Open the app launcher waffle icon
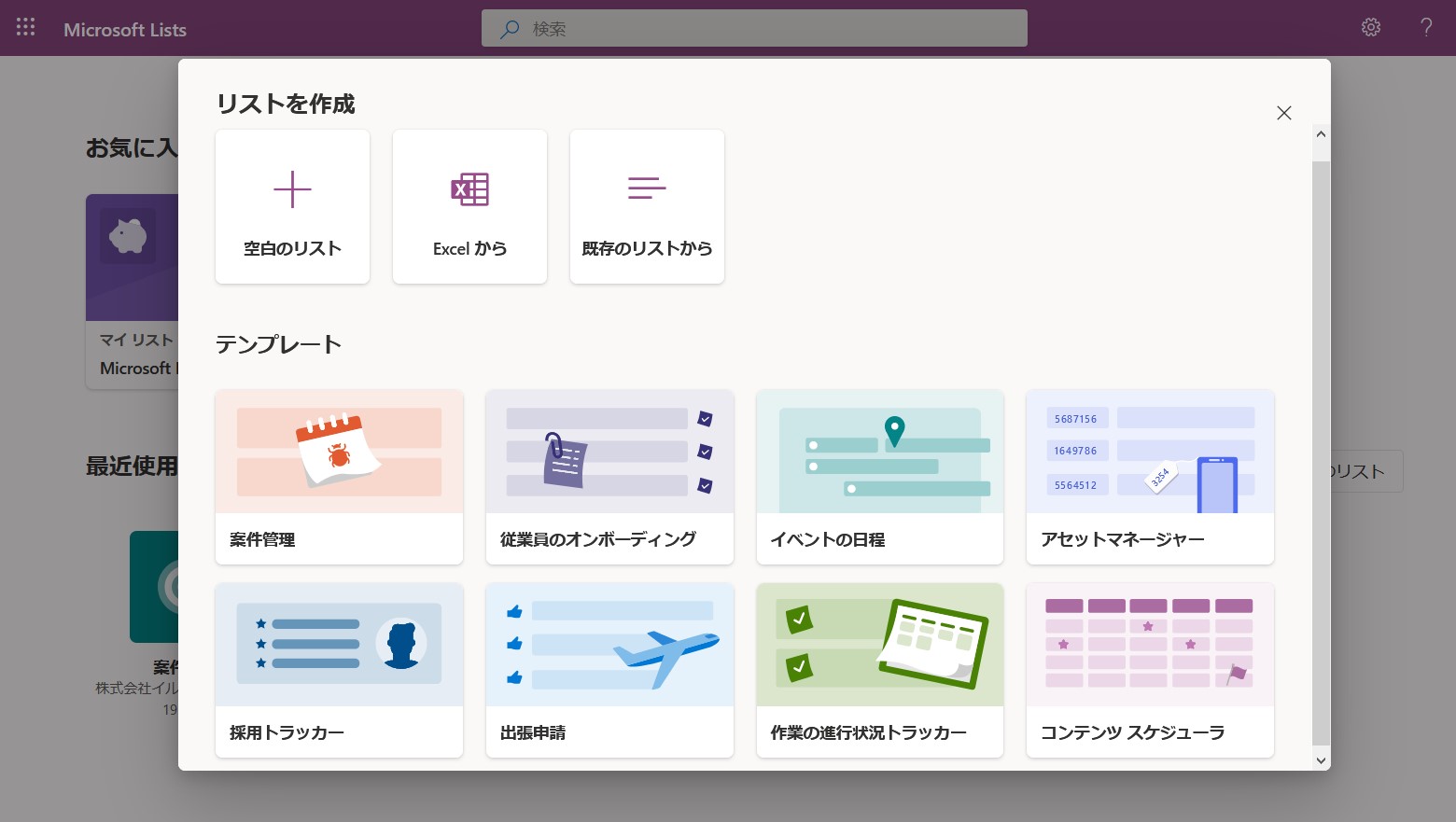The image size is (1456, 822). coord(26,28)
